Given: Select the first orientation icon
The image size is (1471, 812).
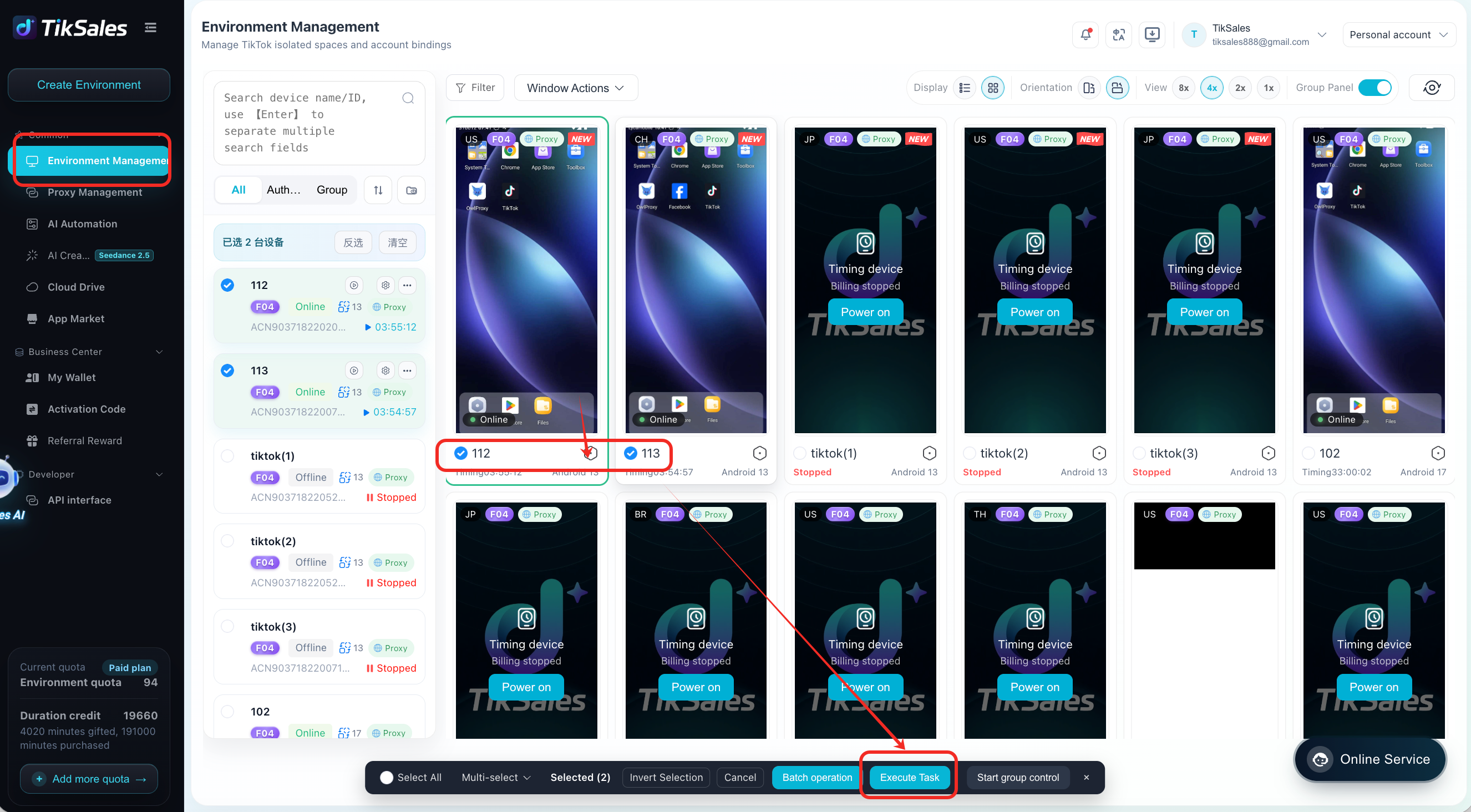Looking at the screenshot, I should pos(1089,88).
